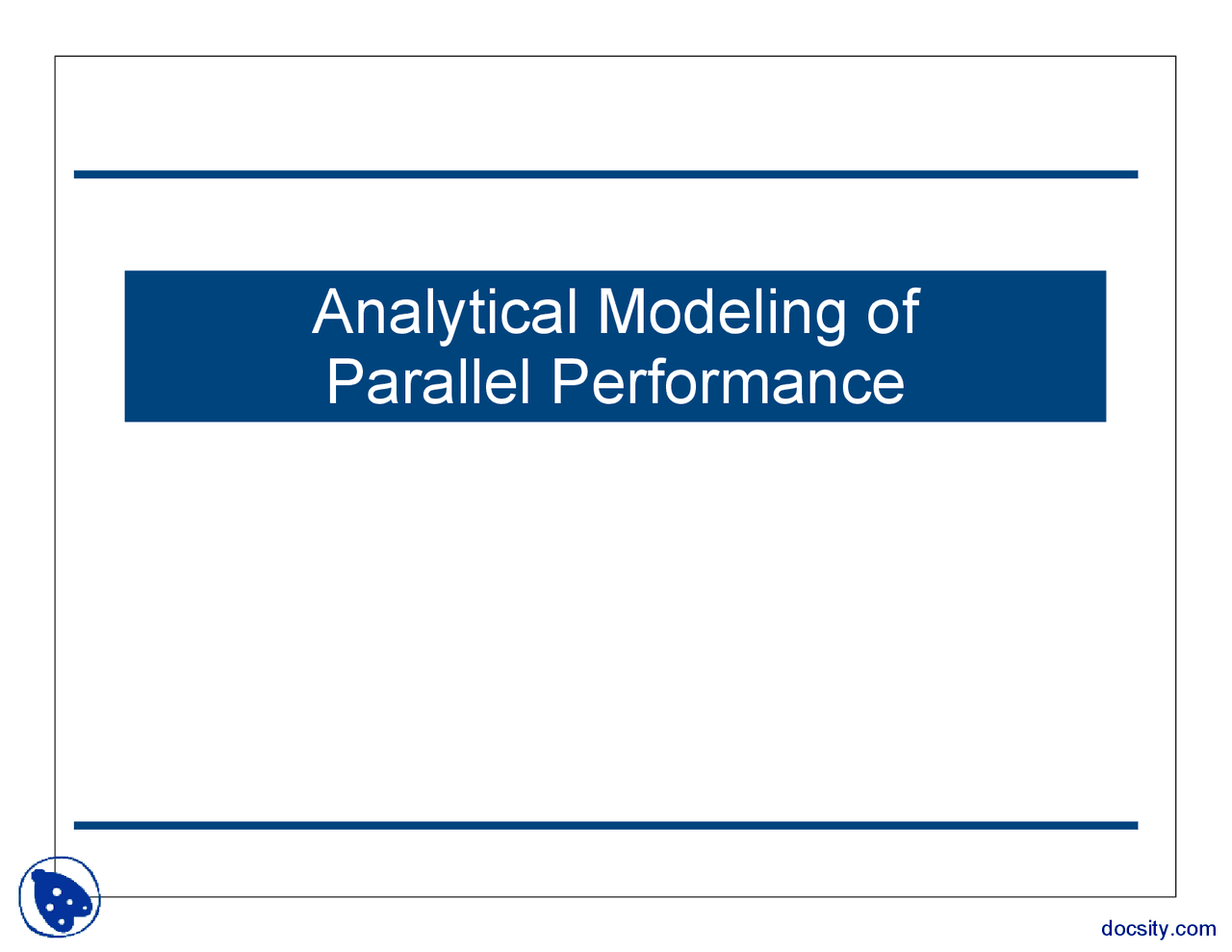
Task: Click the ".com" part of the docsity link
Action: [x=1195, y=928]
